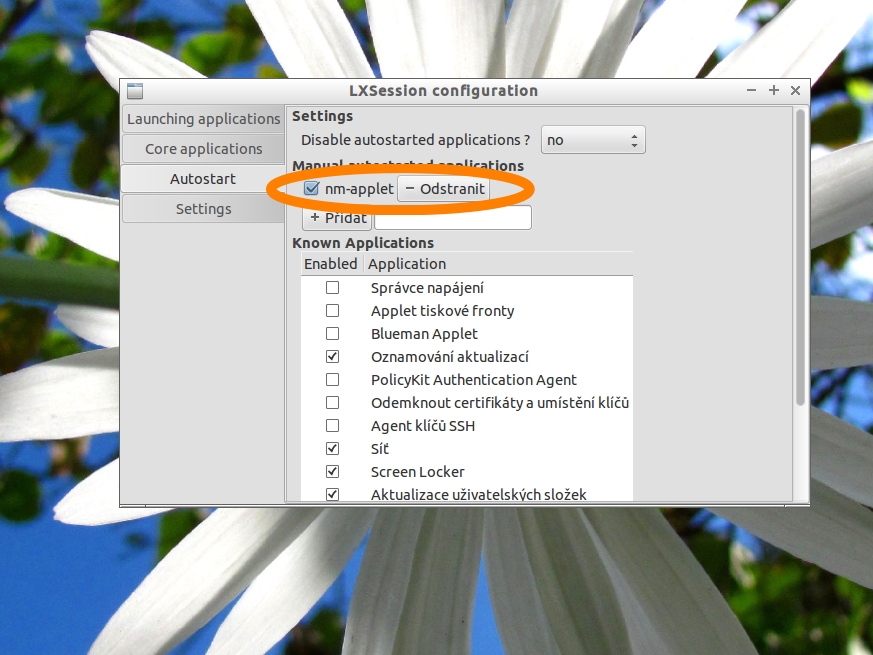Image resolution: width=873 pixels, height=655 pixels.
Task: Select the Autostart tab
Action: pyautogui.click(x=203, y=179)
